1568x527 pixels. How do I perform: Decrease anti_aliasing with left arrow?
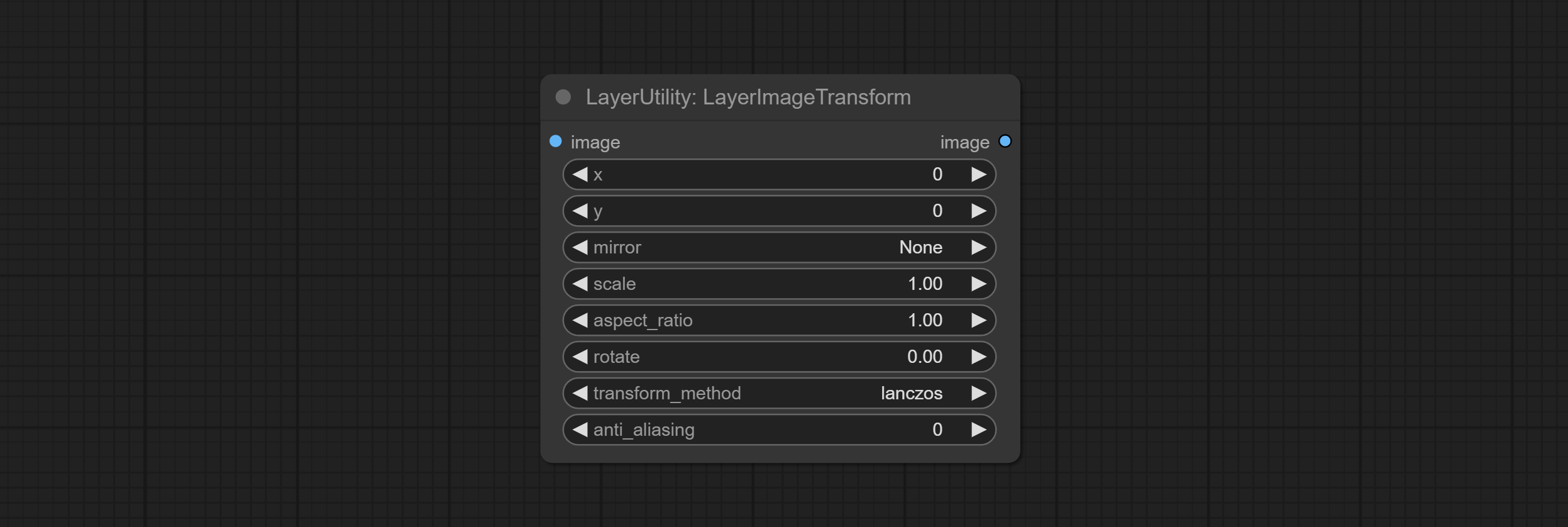pos(580,430)
